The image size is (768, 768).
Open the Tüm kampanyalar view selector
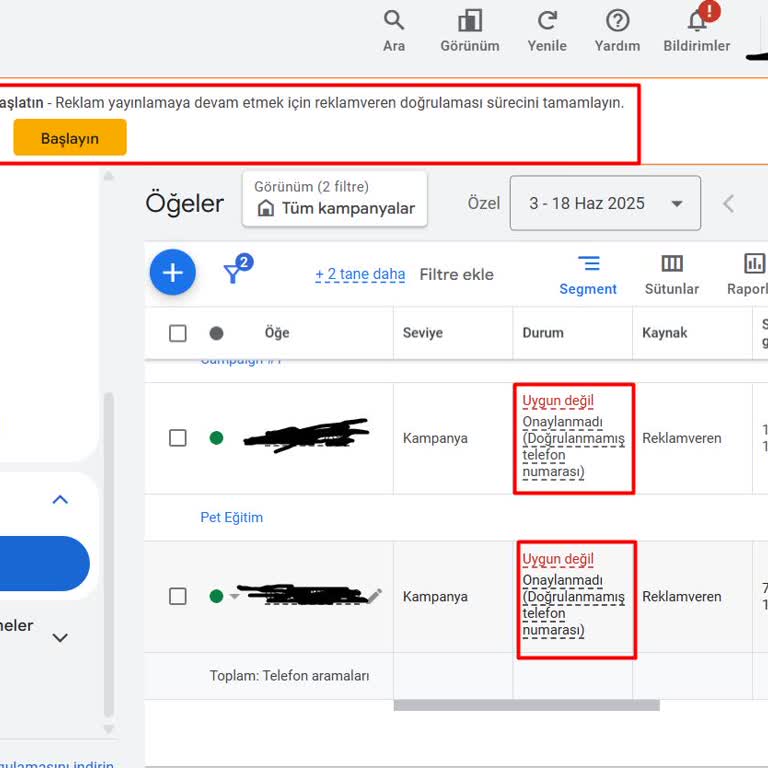pos(335,199)
